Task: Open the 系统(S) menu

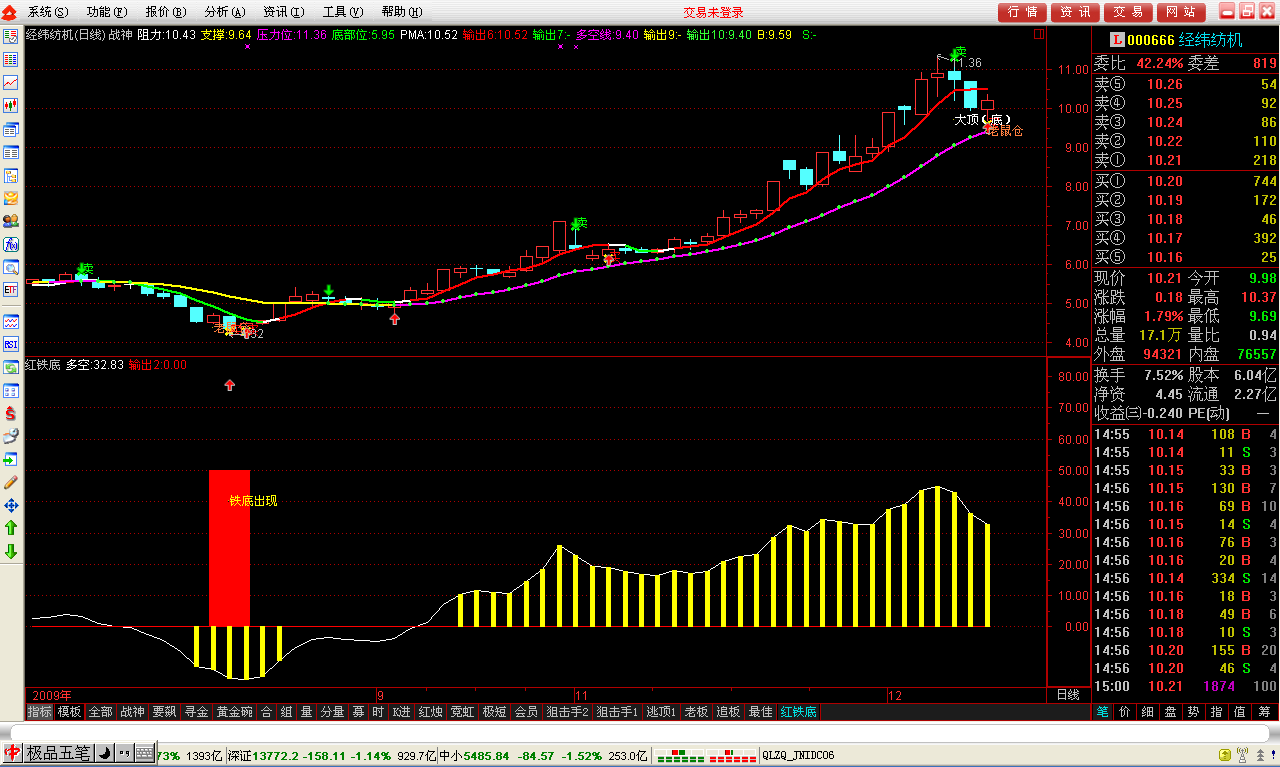Action: 48,12
